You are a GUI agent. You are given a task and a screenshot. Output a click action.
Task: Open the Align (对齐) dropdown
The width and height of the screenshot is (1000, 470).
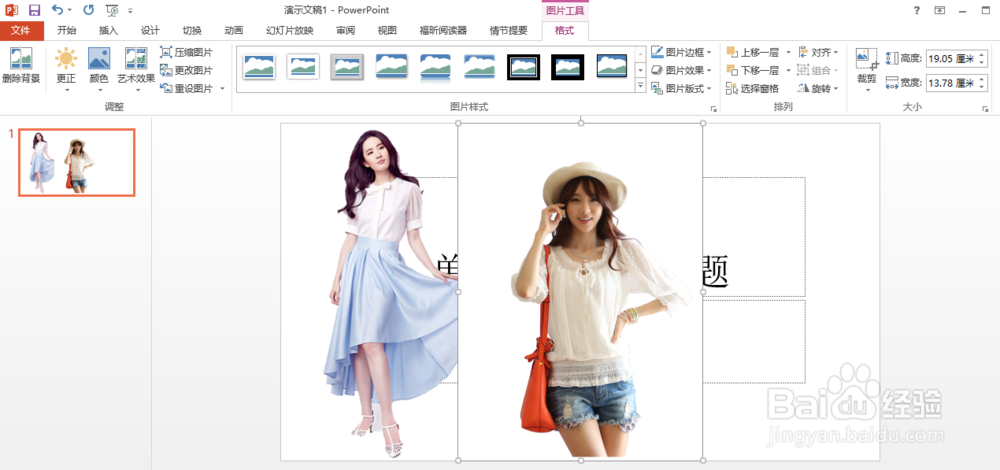pos(818,52)
